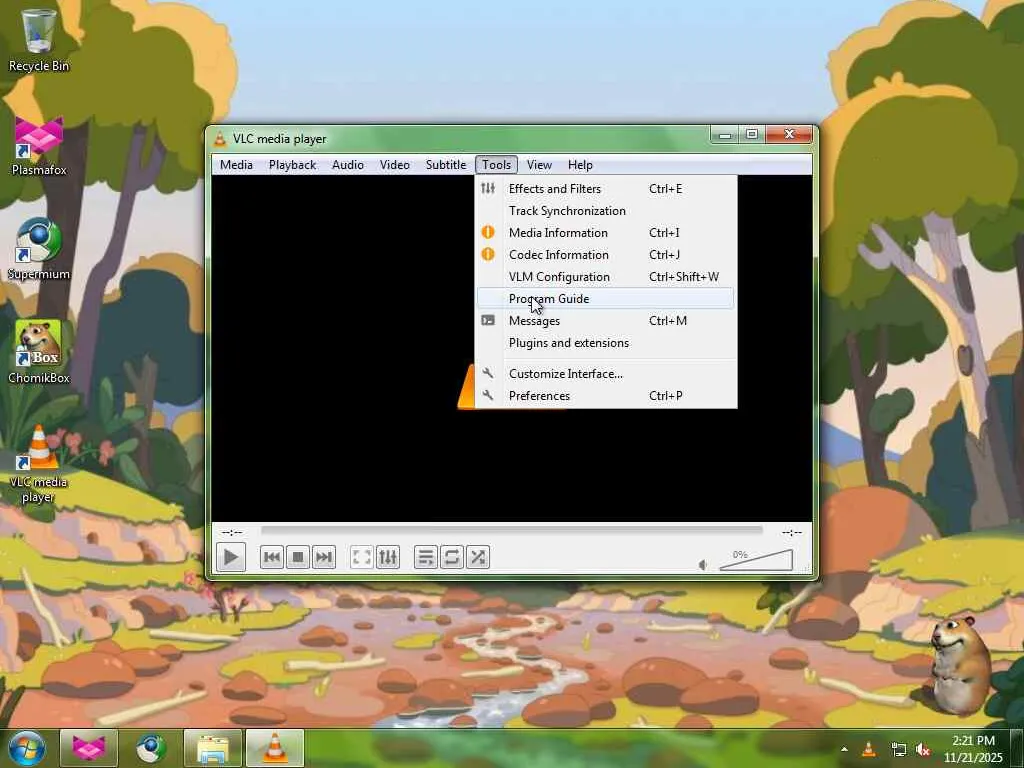Select the Plasmafox desktop shortcut
The image size is (1024, 768).
click(x=39, y=146)
